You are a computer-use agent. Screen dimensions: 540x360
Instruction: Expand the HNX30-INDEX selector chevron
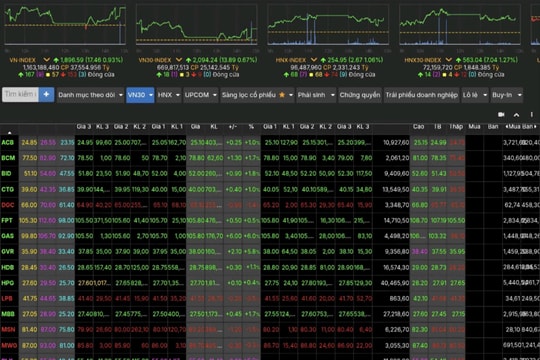(x=448, y=60)
